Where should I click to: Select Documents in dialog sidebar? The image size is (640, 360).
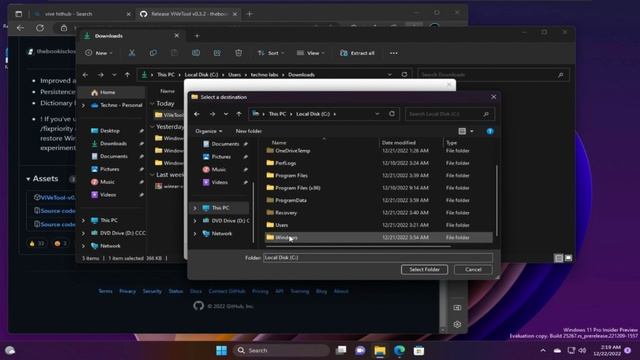click(x=221, y=144)
